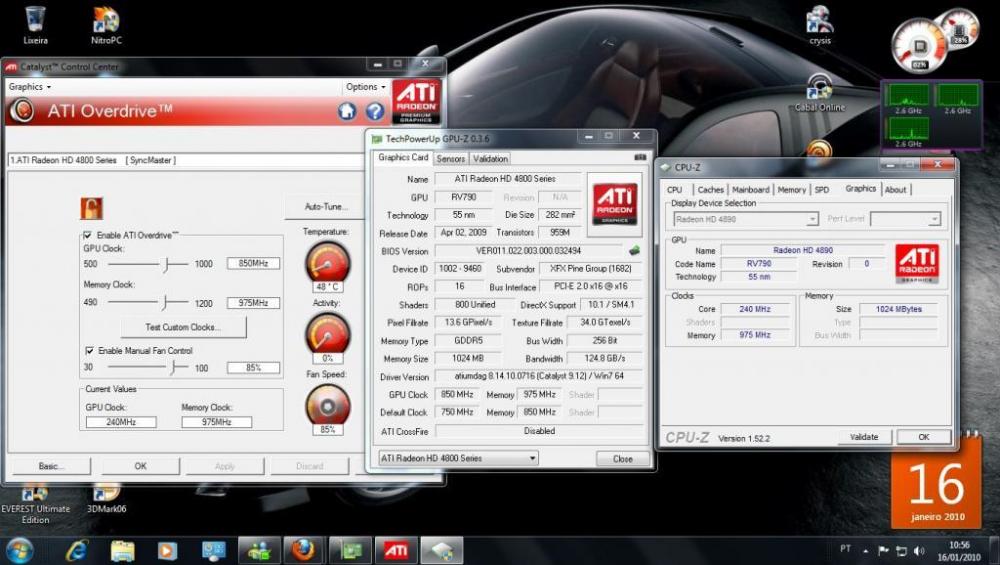Click the Memory Clock 975MHz value field

[253, 302]
